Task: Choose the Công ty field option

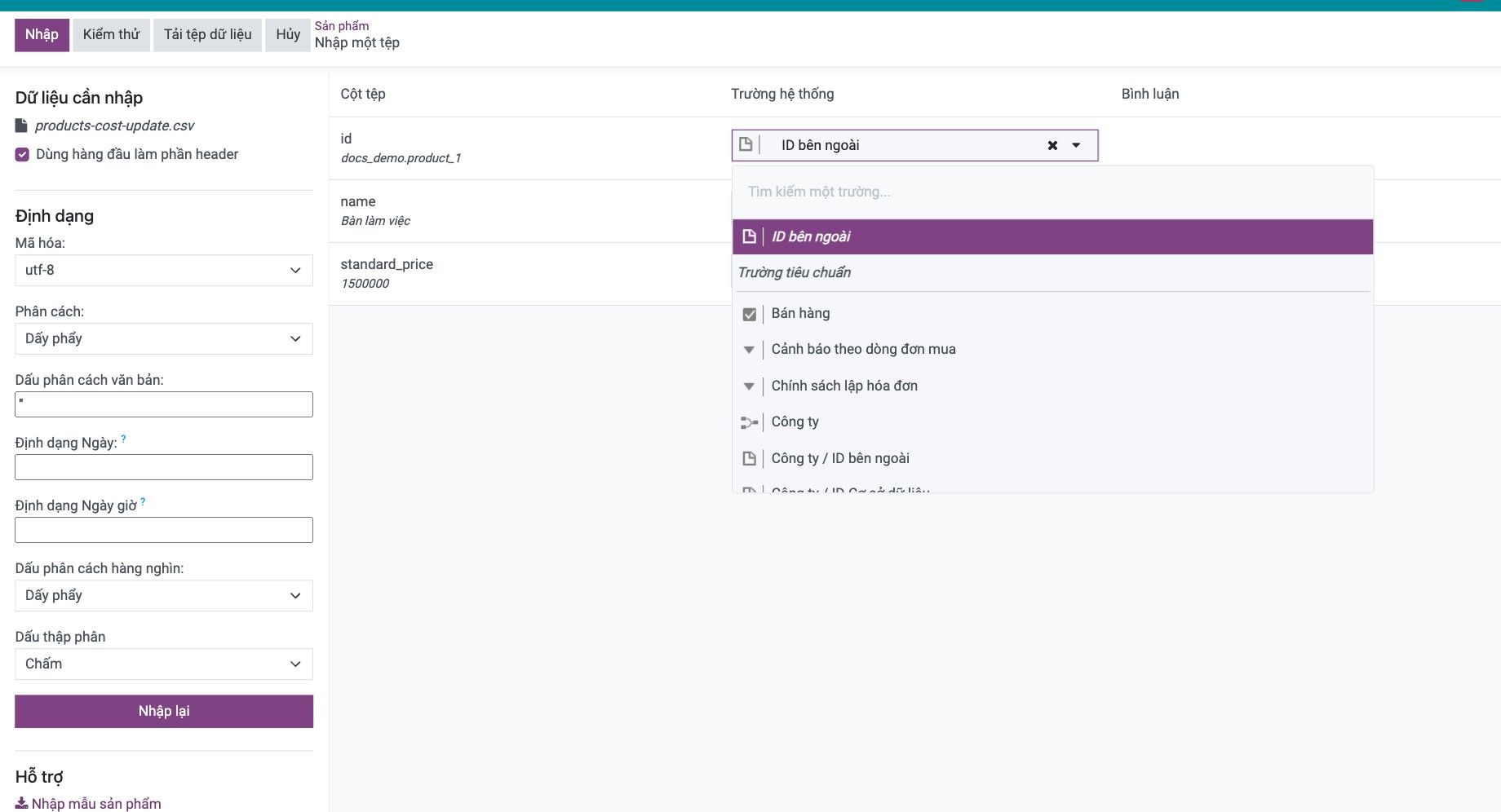Action: coord(1052,422)
